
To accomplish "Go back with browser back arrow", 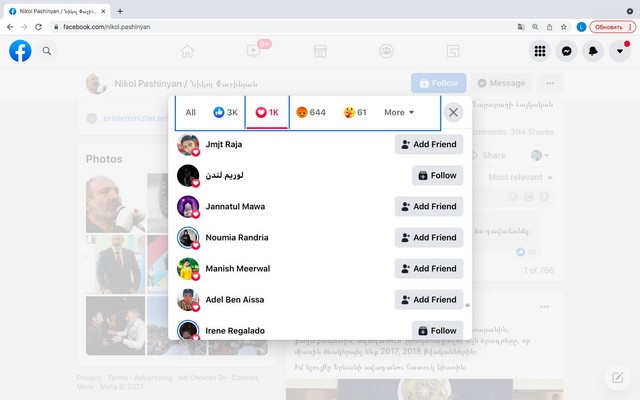I will point(10,27).
